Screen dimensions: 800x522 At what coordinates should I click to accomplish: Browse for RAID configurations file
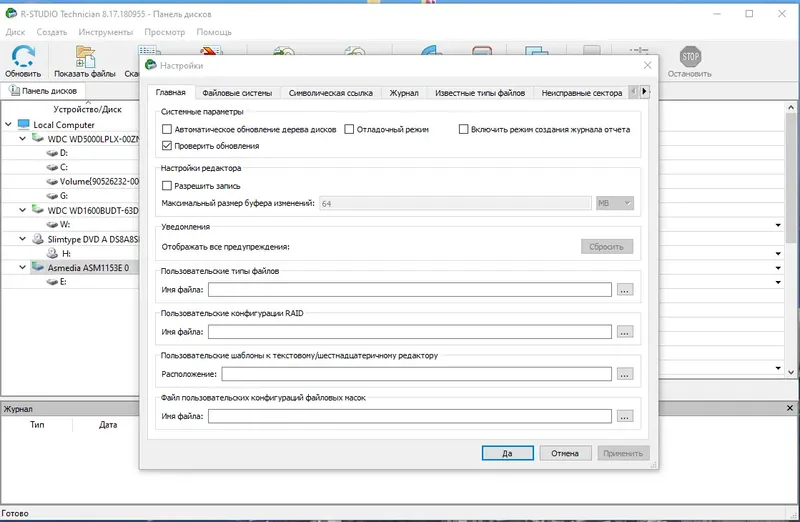pos(625,332)
